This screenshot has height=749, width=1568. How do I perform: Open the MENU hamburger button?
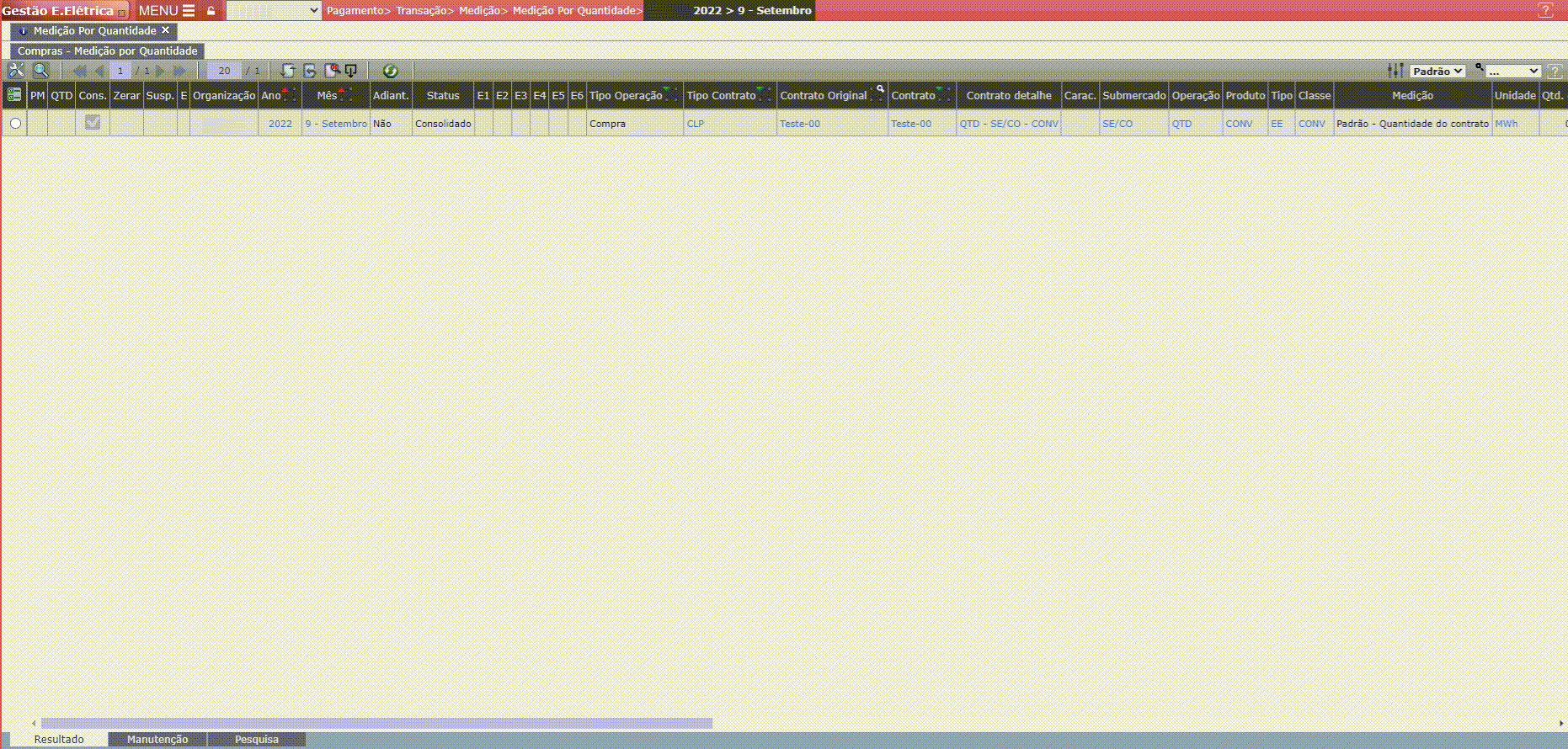[x=167, y=11]
